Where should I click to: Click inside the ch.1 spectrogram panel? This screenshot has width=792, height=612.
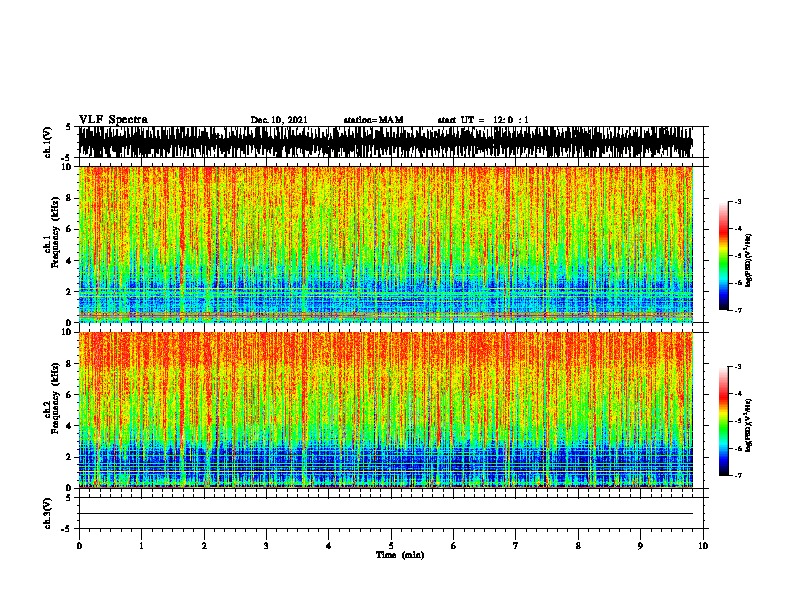(386, 244)
